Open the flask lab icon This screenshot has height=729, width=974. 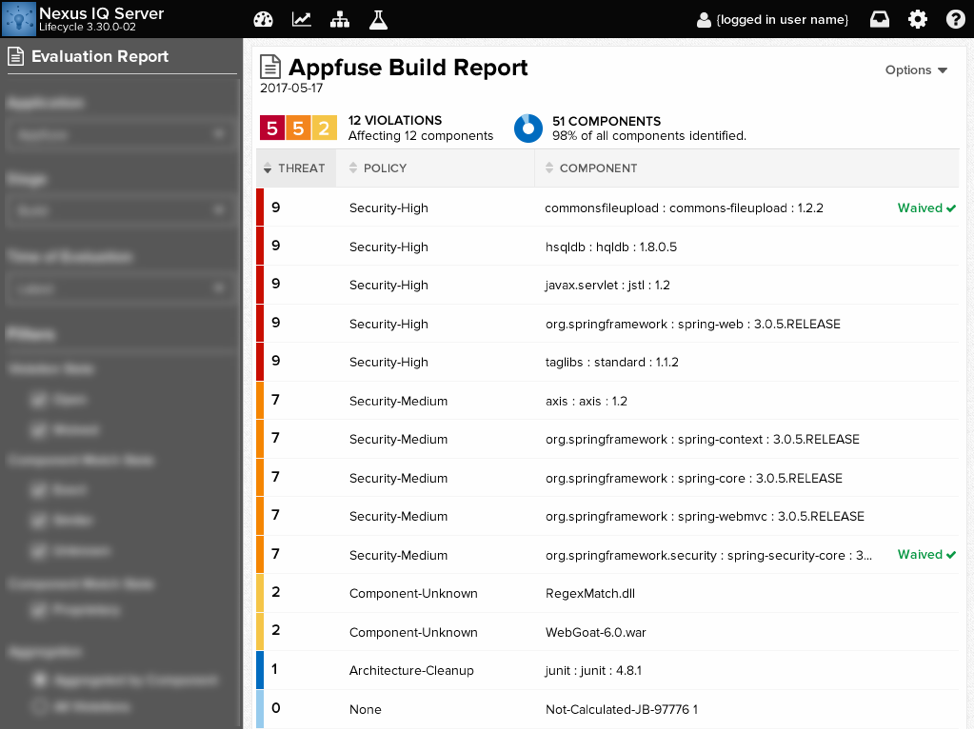[378, 19]
